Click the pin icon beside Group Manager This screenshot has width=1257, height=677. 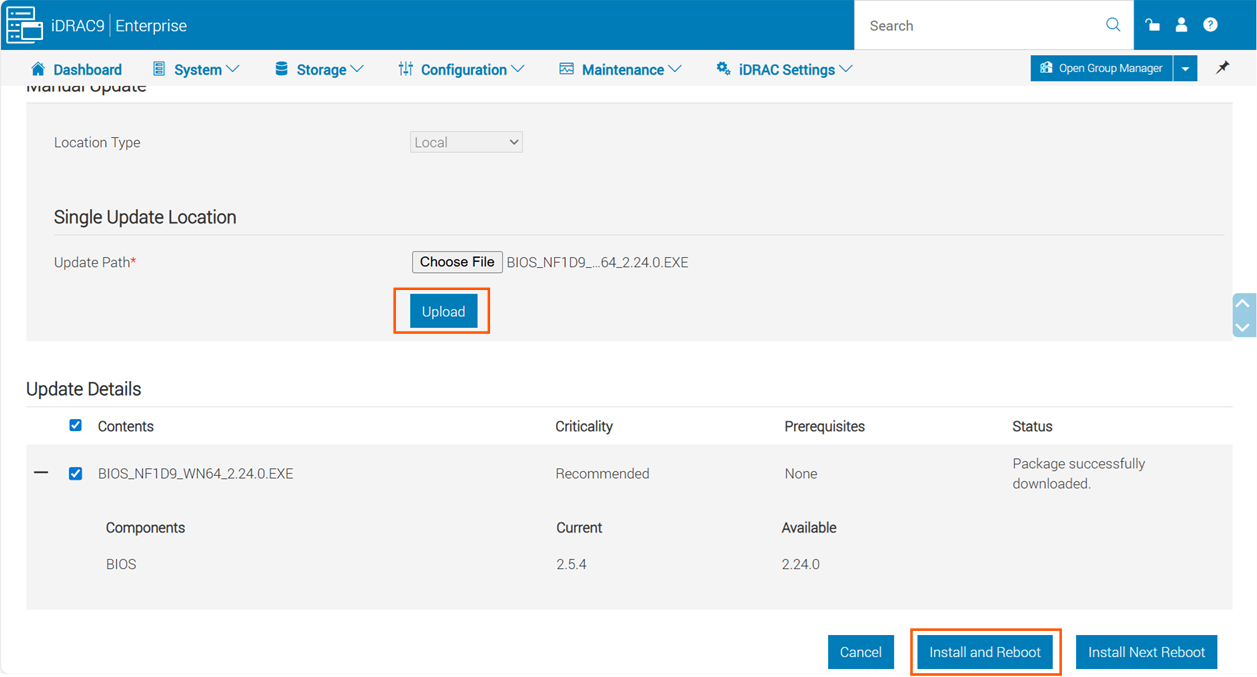1222,68
